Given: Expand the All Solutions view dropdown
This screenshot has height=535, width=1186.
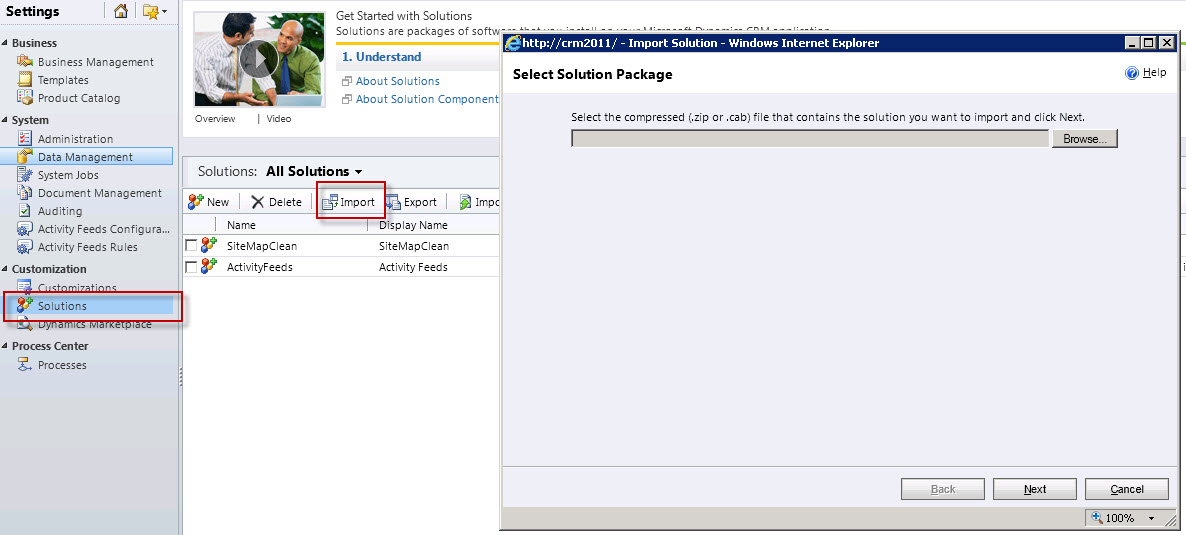Looking at the screenshot, I should point(358,172).
